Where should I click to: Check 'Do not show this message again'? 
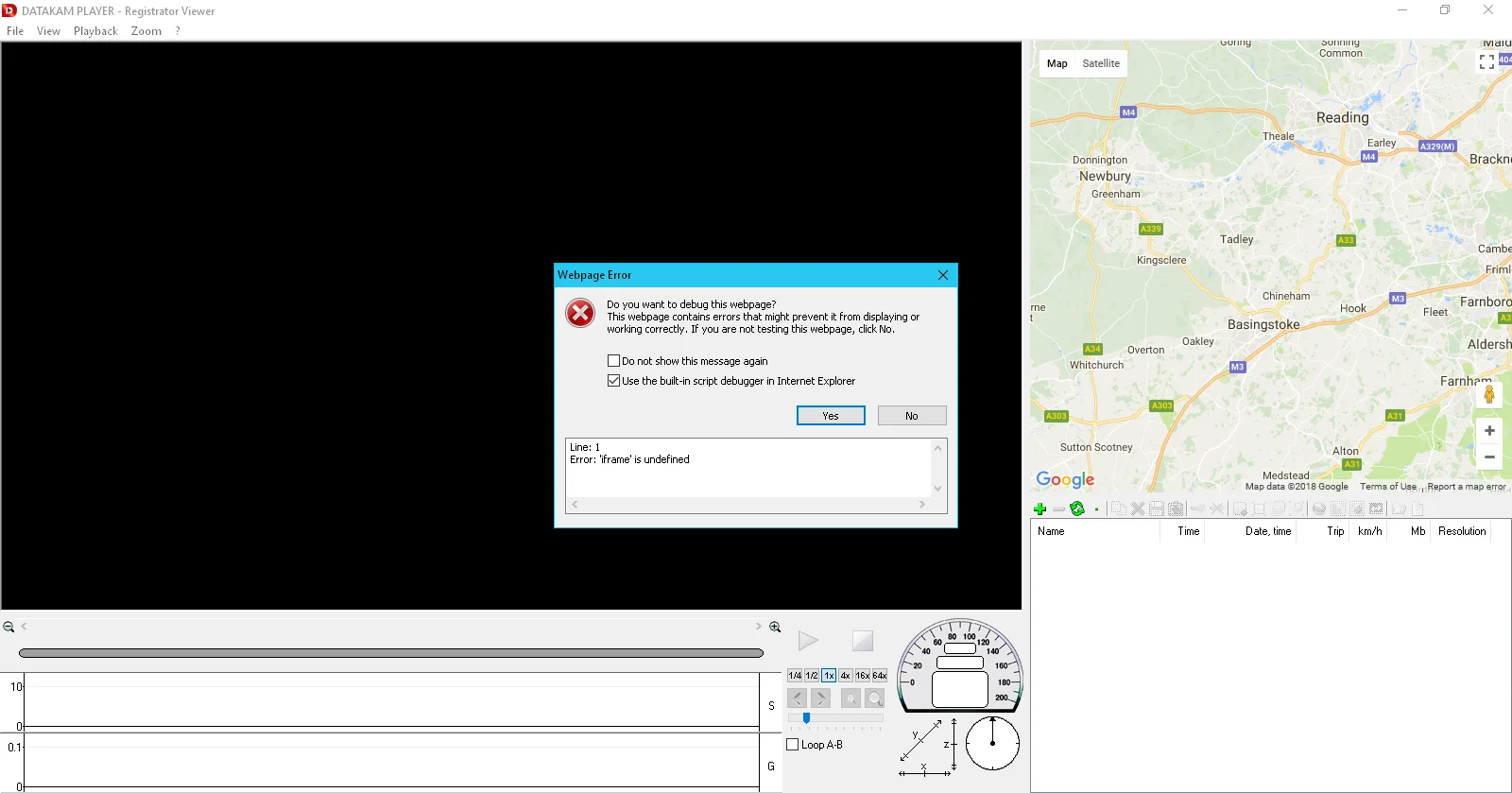point(614,361)
